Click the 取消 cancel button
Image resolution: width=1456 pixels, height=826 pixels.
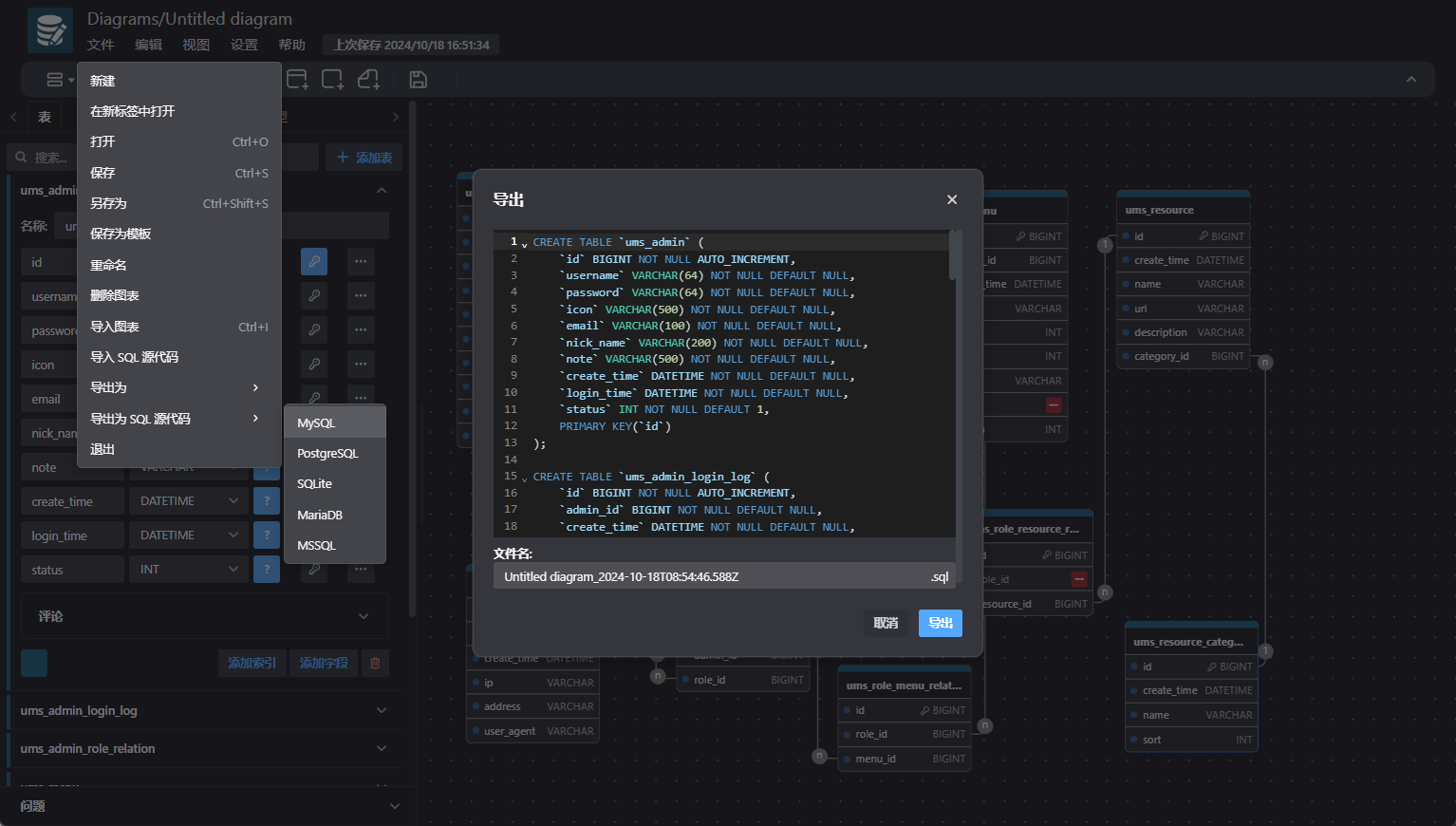click(x=886, y=623)
